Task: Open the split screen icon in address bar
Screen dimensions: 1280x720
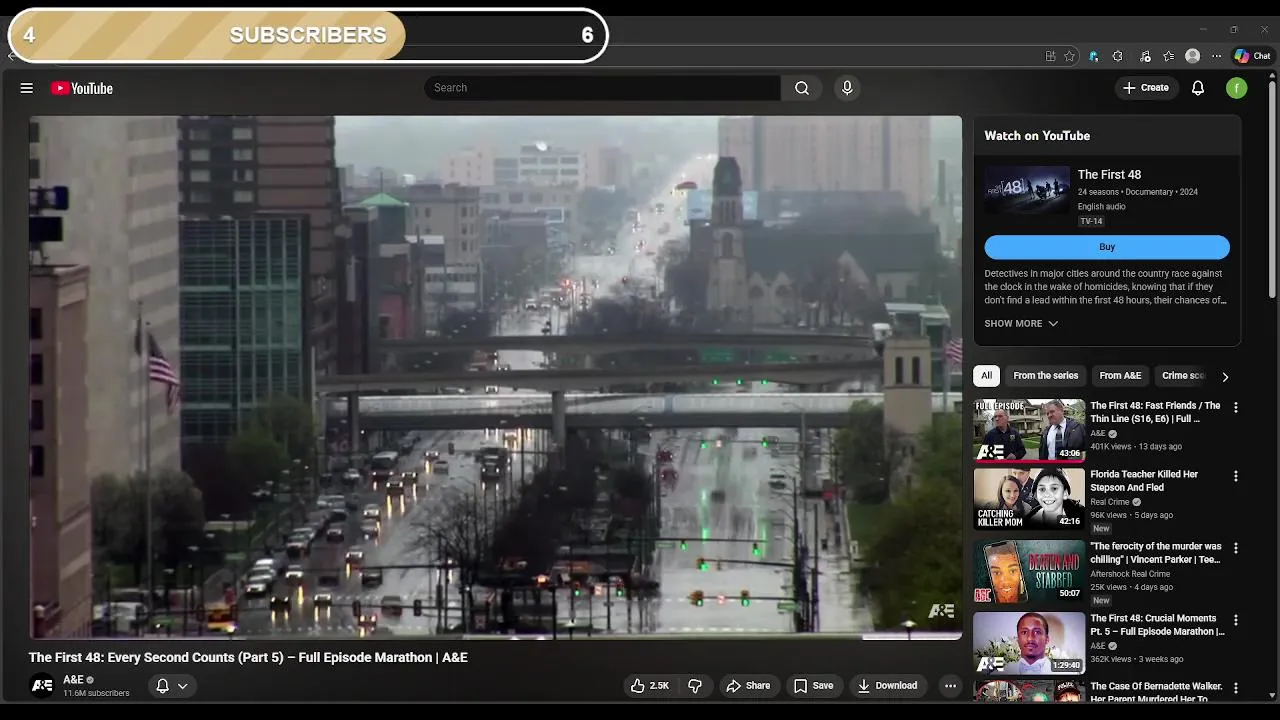Action: 1050,56
